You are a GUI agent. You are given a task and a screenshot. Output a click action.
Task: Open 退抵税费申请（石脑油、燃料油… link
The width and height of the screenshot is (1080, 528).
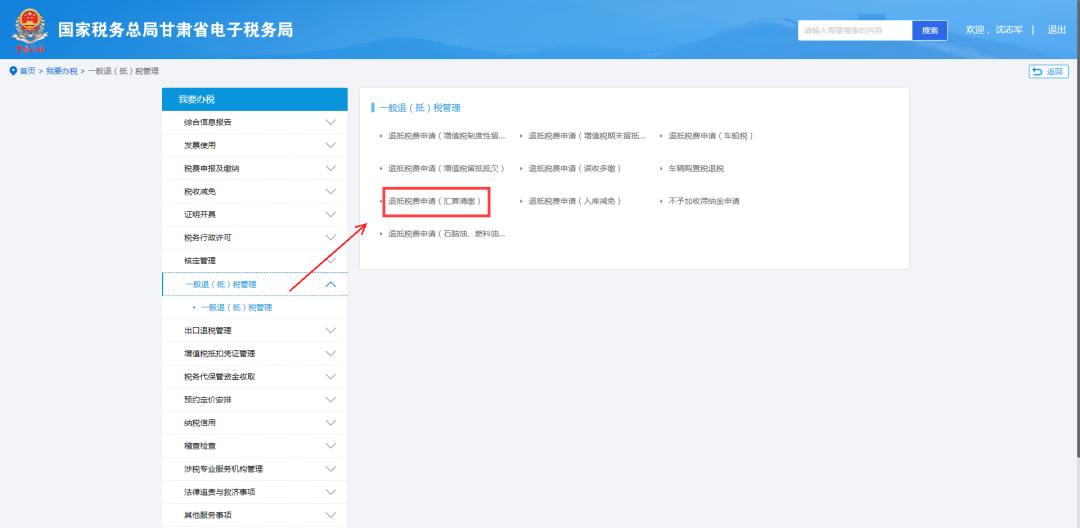click(446, 234)
